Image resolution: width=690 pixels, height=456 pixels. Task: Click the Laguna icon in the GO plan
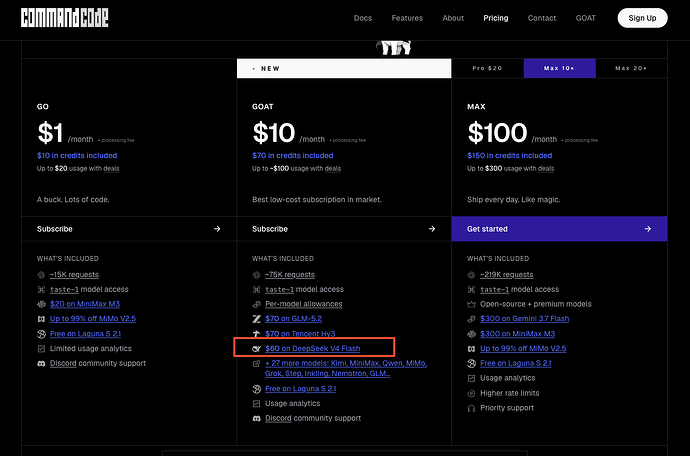pyautogui.click(x=41, y=334)
